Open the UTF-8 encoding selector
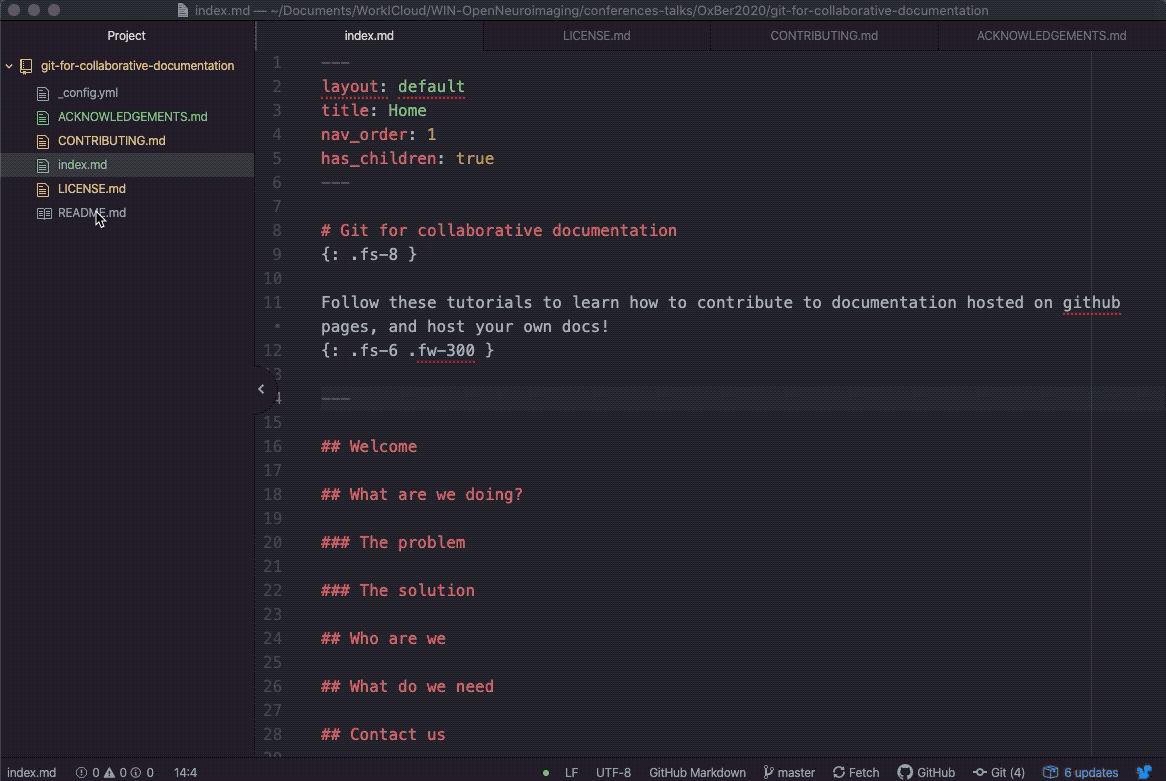Screen dimensions: 1166x781 (x=613, y=772)
